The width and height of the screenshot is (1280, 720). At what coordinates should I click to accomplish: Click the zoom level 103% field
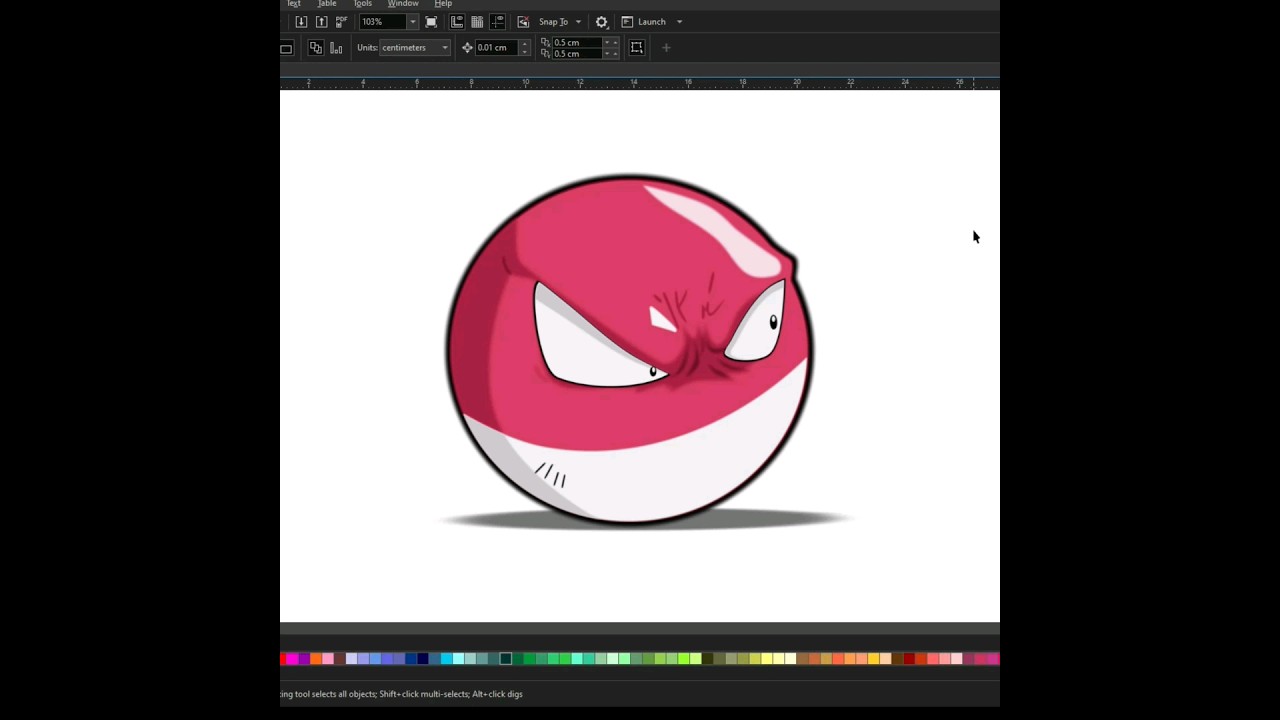tap(383, 22)
